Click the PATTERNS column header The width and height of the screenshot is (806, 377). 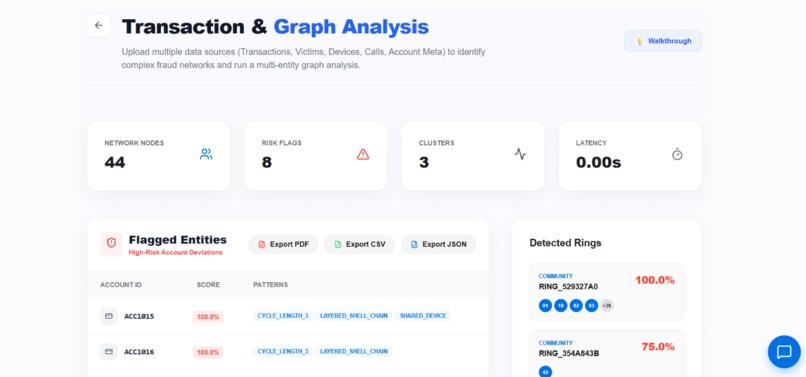270,284
